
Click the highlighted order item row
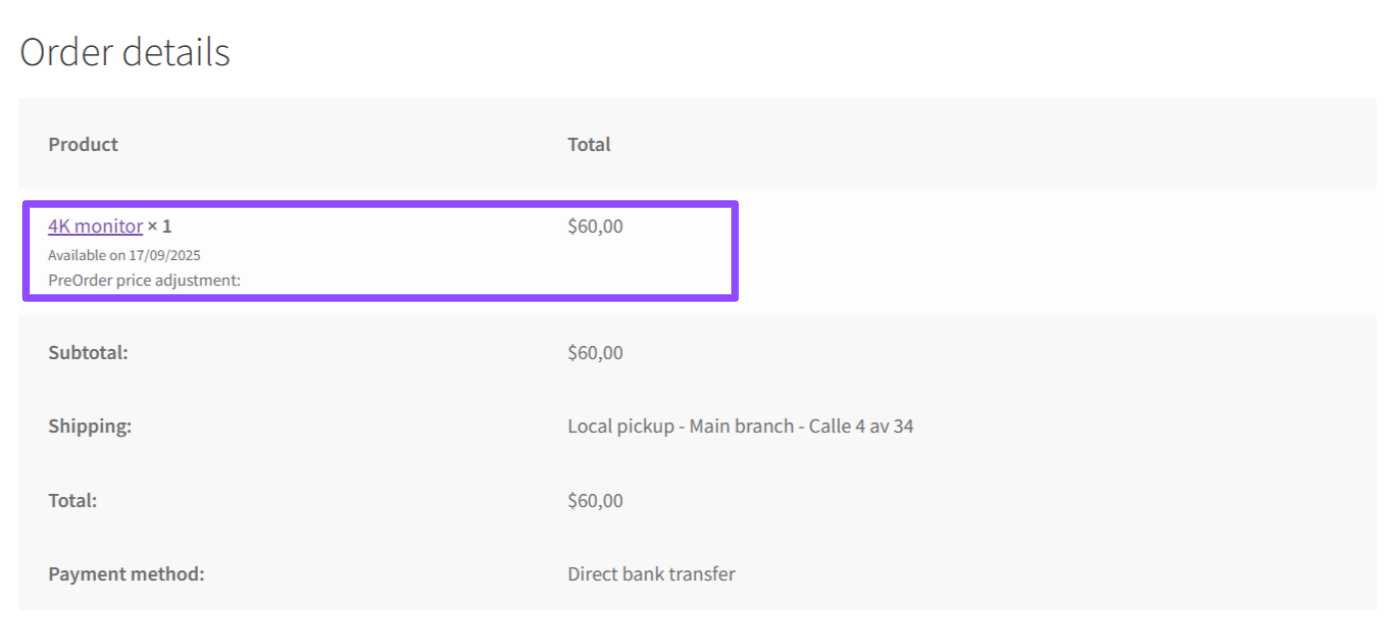380,248
